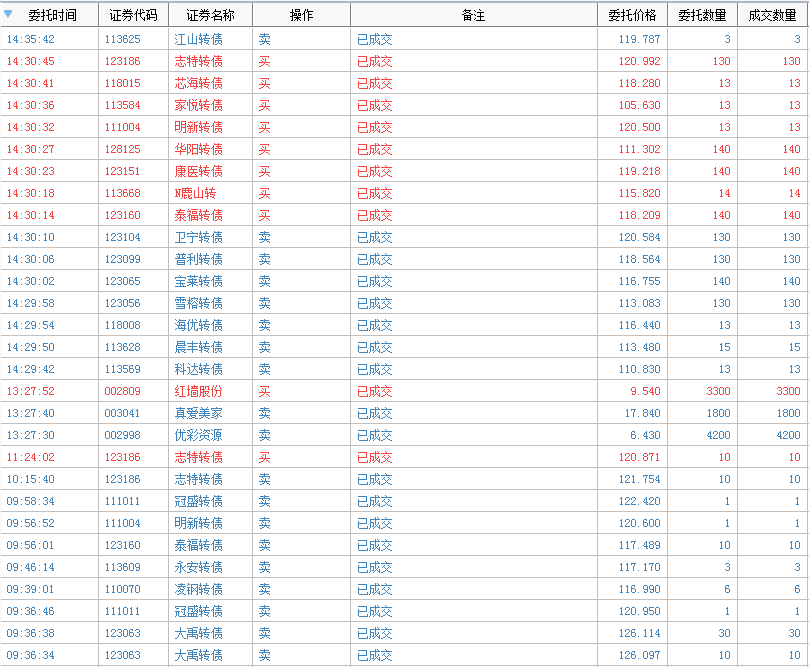Select 卫宁转债 security name

(x=199, y=237)
